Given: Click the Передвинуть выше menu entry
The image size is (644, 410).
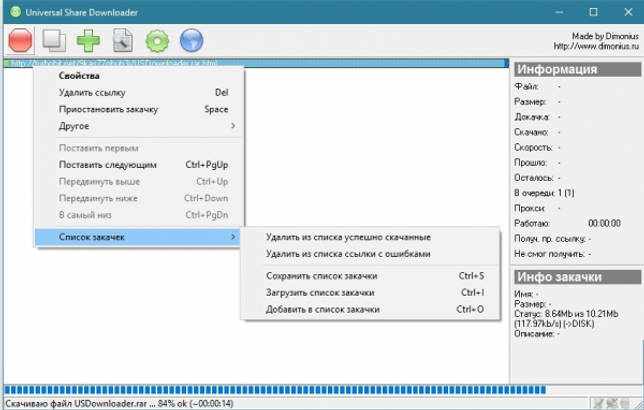Looking at the screenshot, I should point(139,182).
